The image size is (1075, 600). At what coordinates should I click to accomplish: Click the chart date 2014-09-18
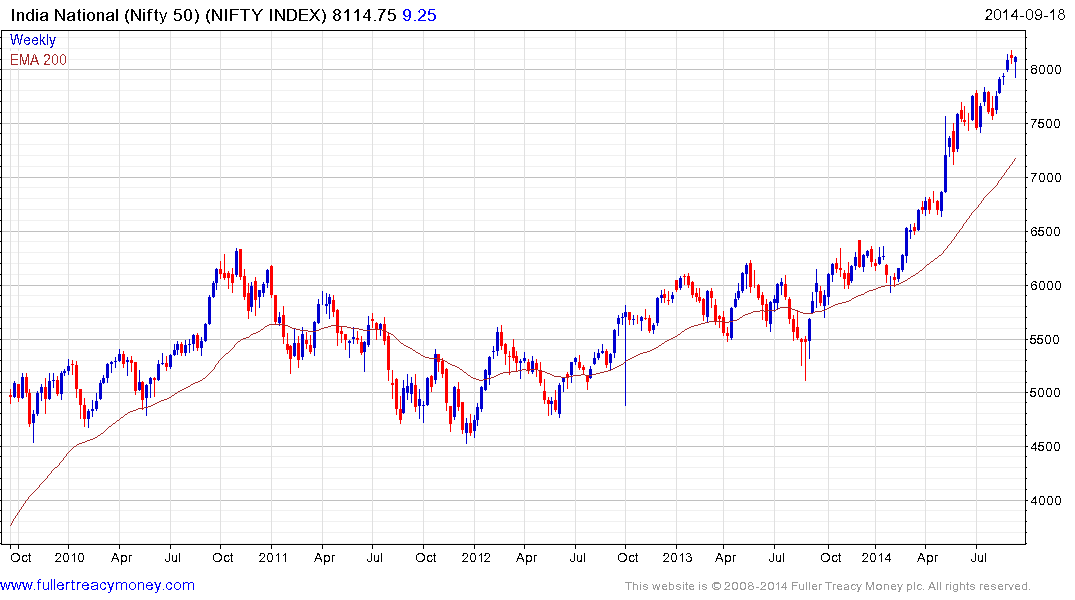pyautogui.click(x=1024, y=15)
